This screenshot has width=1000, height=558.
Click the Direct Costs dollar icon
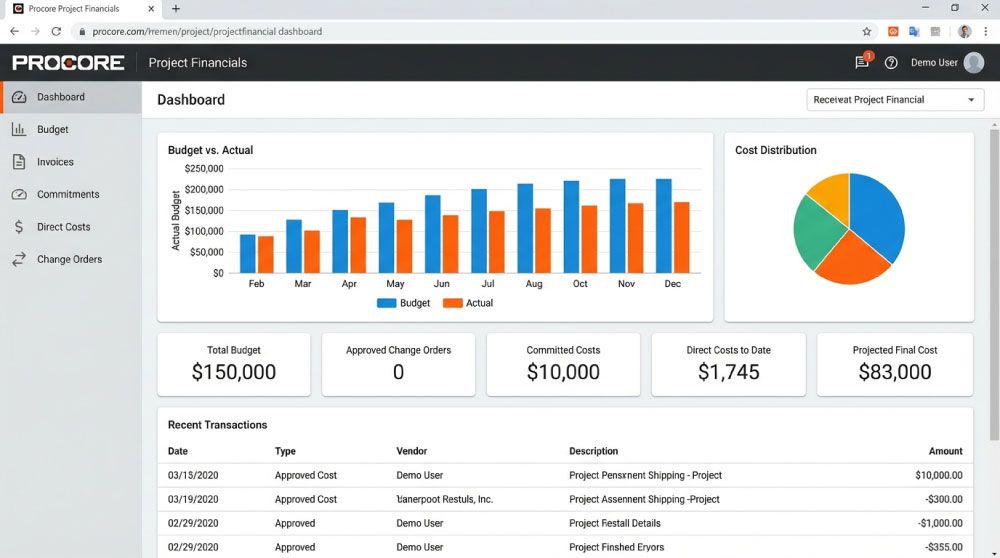point(19,227)
